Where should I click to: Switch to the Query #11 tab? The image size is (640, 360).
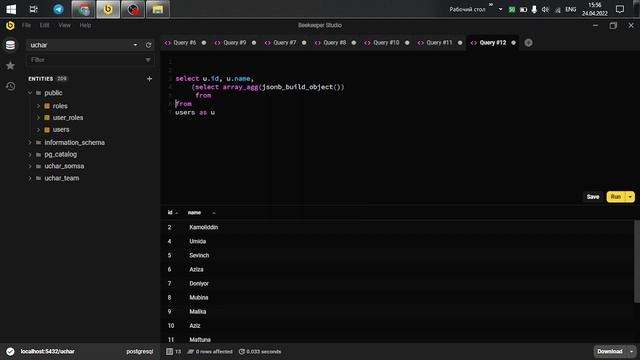point(439,42)
